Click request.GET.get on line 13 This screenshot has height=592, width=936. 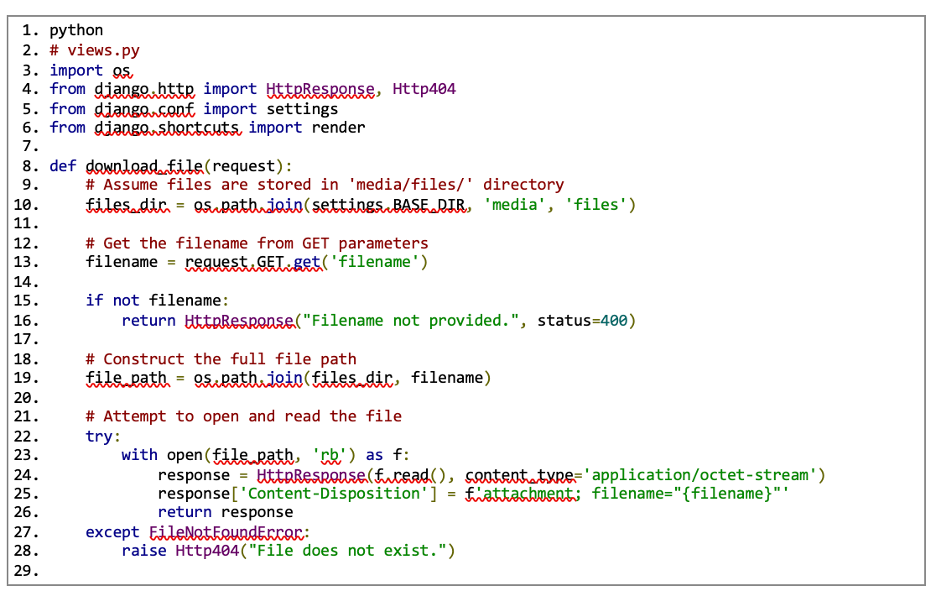point(253,262)
